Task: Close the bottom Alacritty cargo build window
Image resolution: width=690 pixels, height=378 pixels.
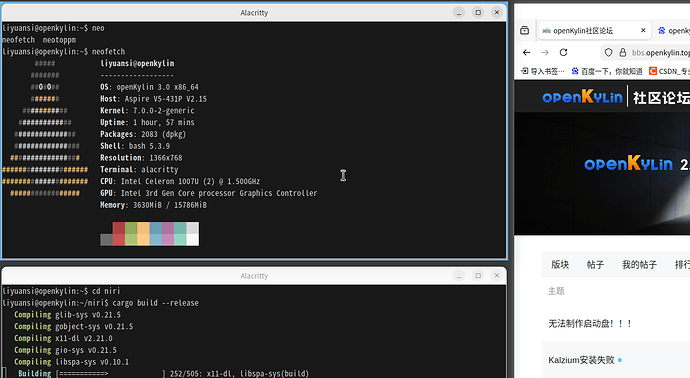Action: click(497, 275)
